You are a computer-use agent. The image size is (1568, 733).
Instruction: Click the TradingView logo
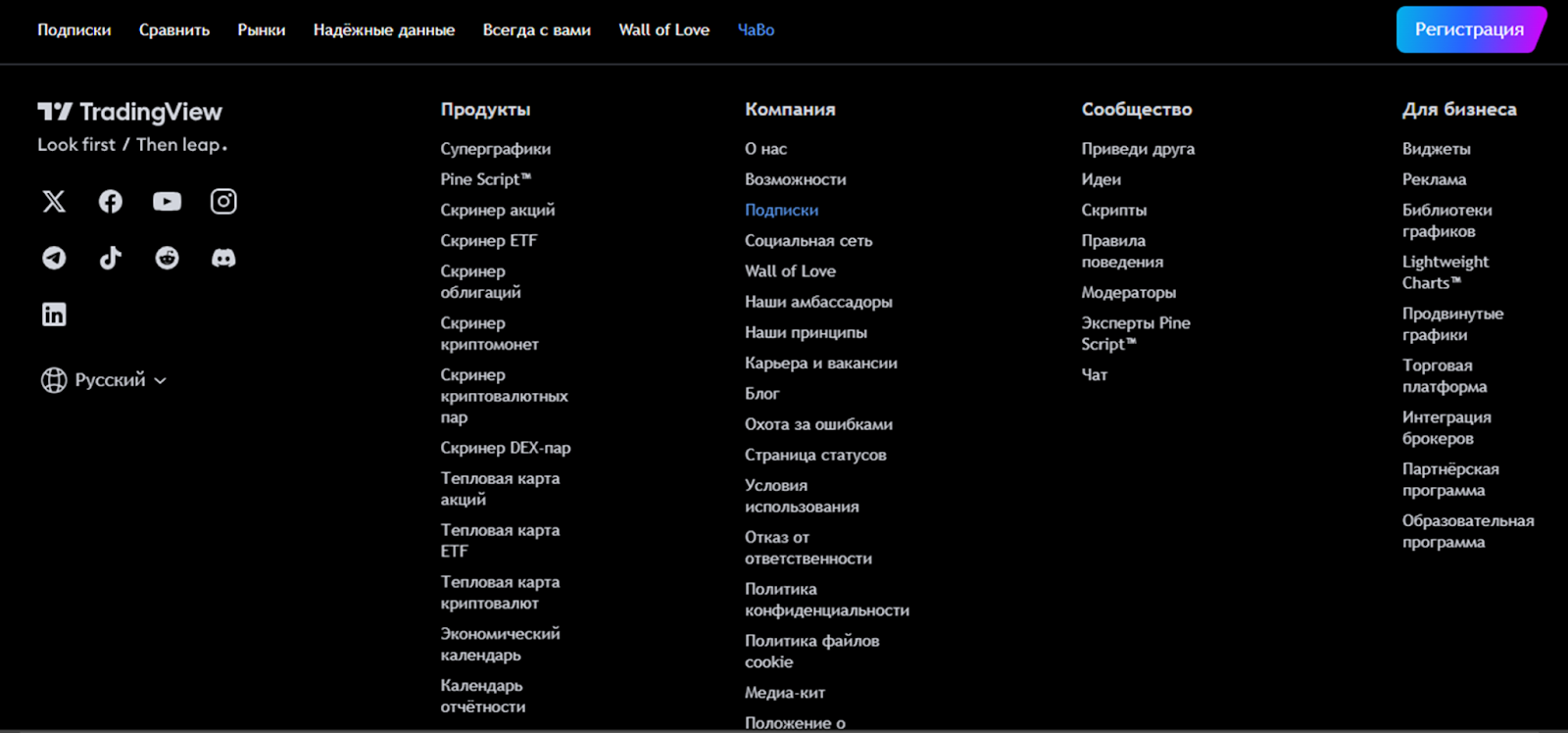coord(130,113)
